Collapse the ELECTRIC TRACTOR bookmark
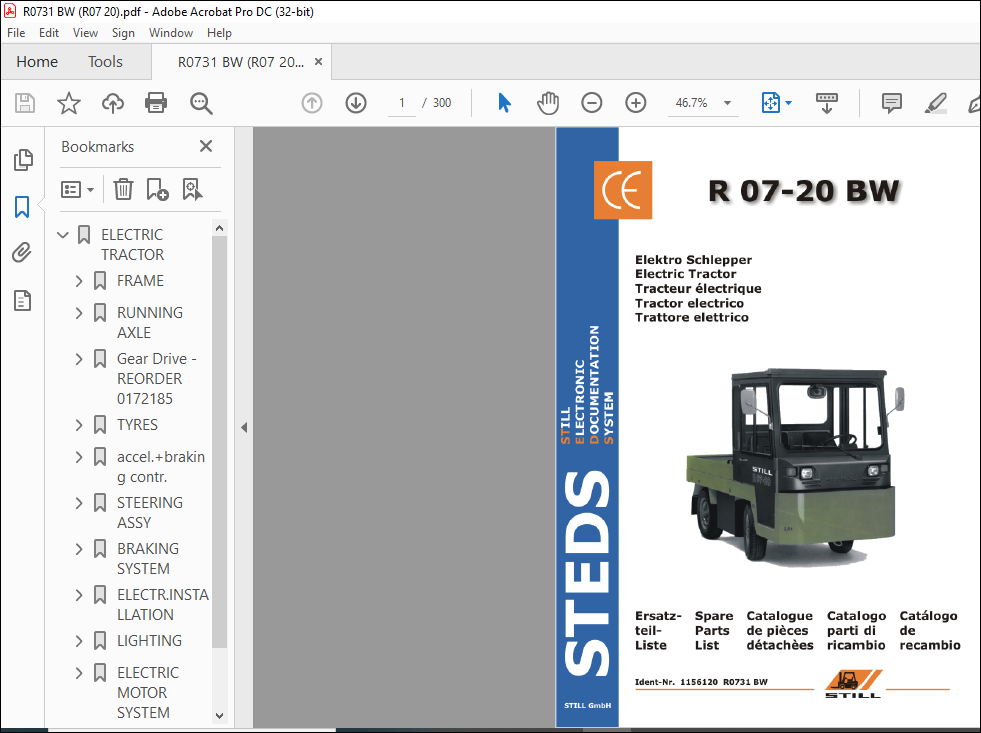 [63, 235]
